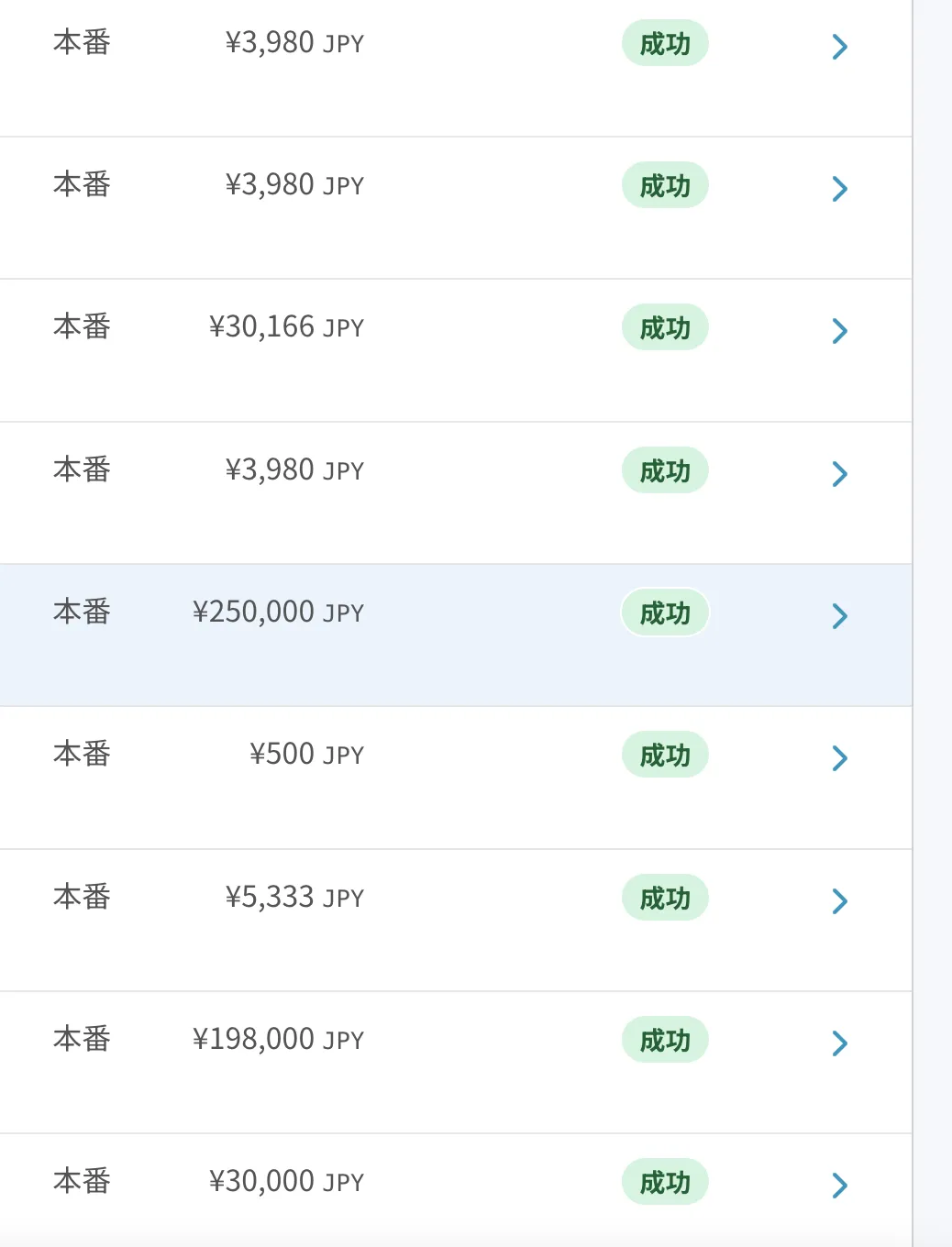Click the chevron icon beside ¥30,000 payment
This screenshot has width=952, height=1247.
pyautogui.click(x=839, y=1186)
